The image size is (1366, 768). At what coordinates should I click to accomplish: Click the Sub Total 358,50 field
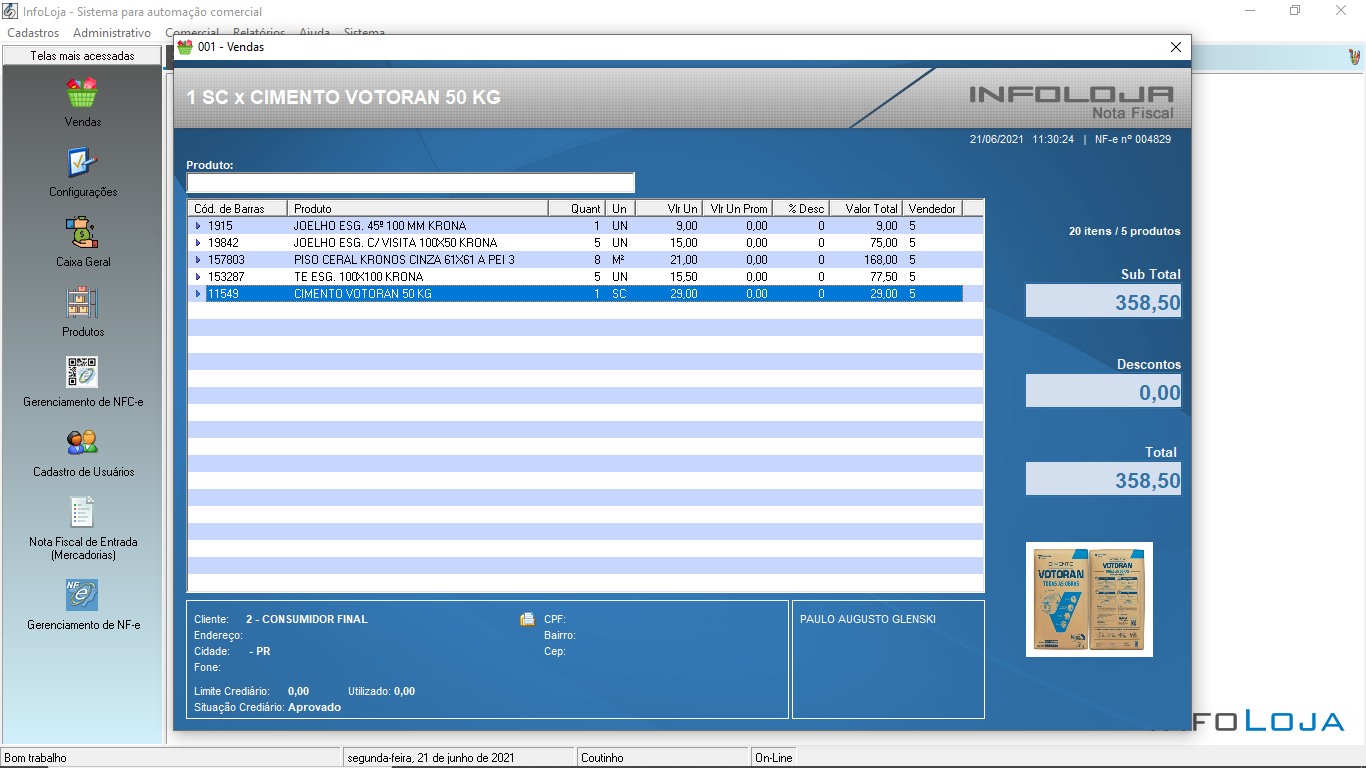(x=1103, y=301)
